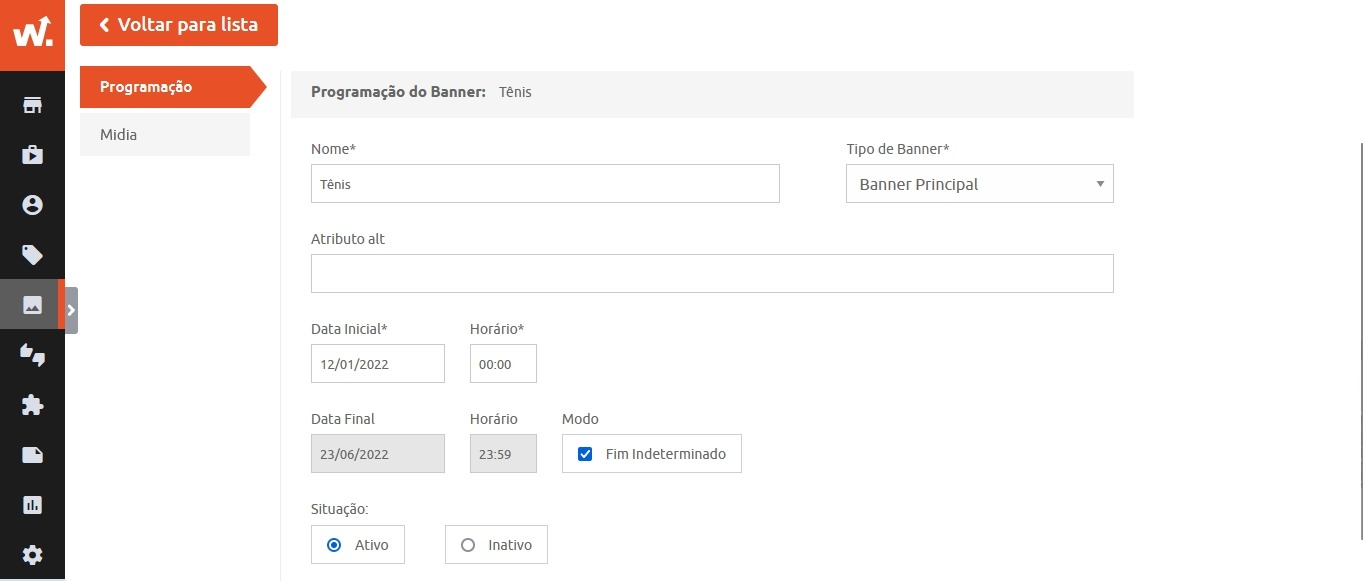Expand the sidebar with the chevron handle

(x=71, y=310)
